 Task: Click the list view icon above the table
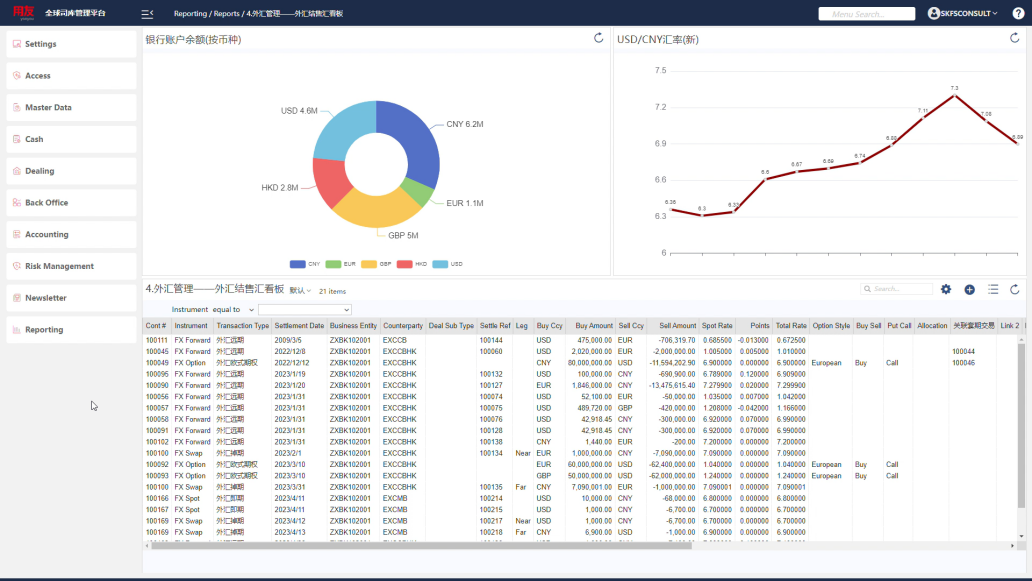[992, 289]
